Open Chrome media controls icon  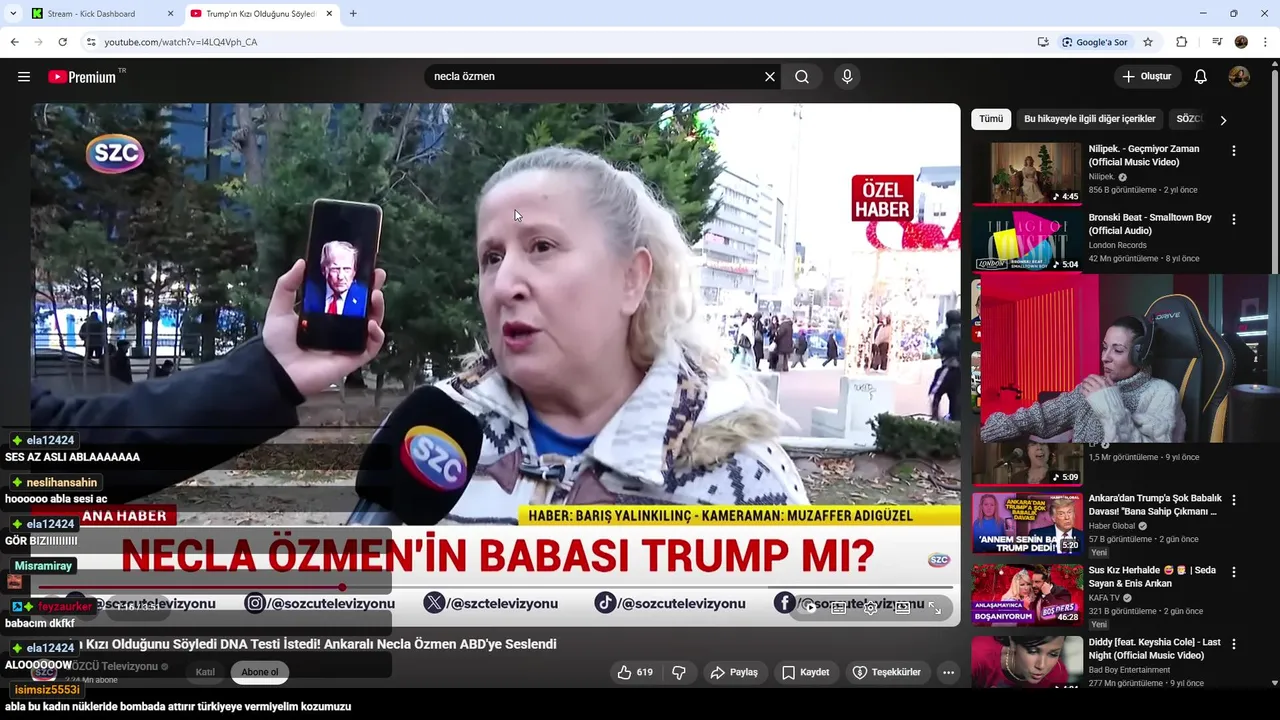(x=1217, y=42)
